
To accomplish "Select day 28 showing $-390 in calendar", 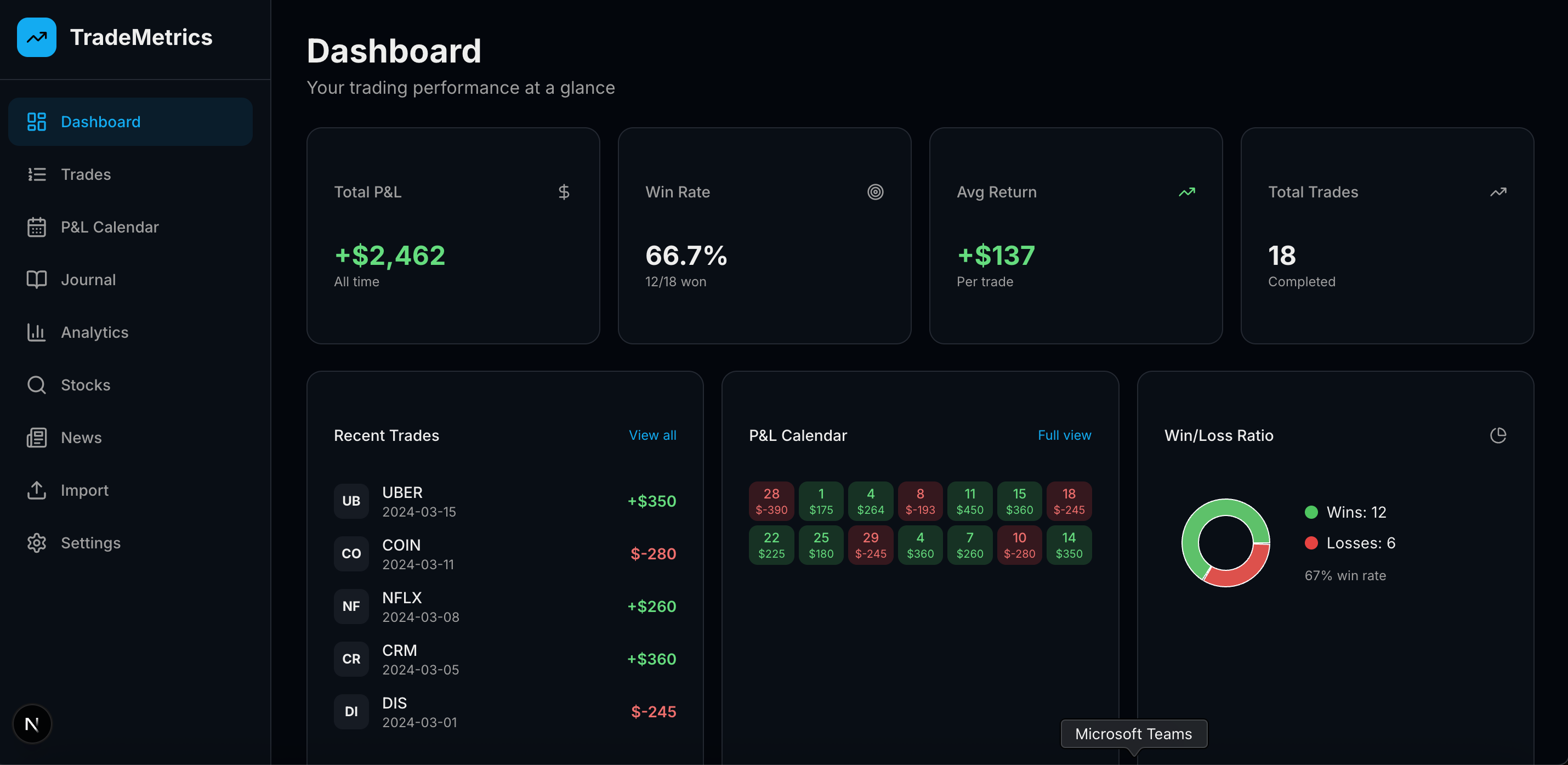I will pos(771,501).
